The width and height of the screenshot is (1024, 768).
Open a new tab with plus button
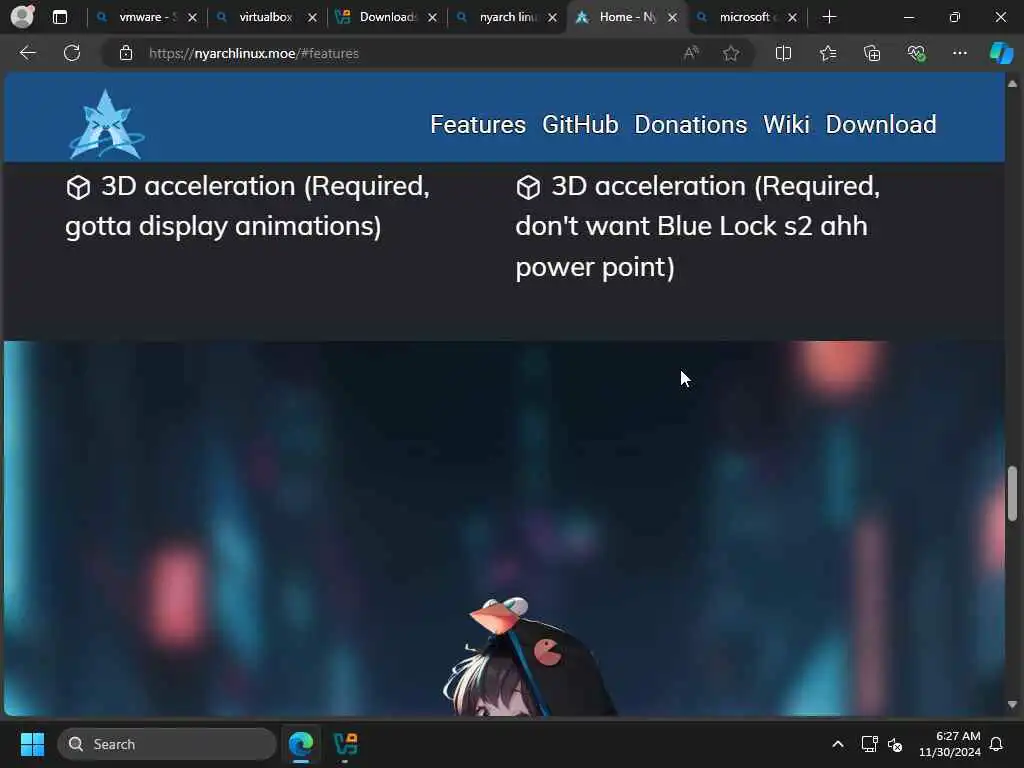(x=829, y=17)
